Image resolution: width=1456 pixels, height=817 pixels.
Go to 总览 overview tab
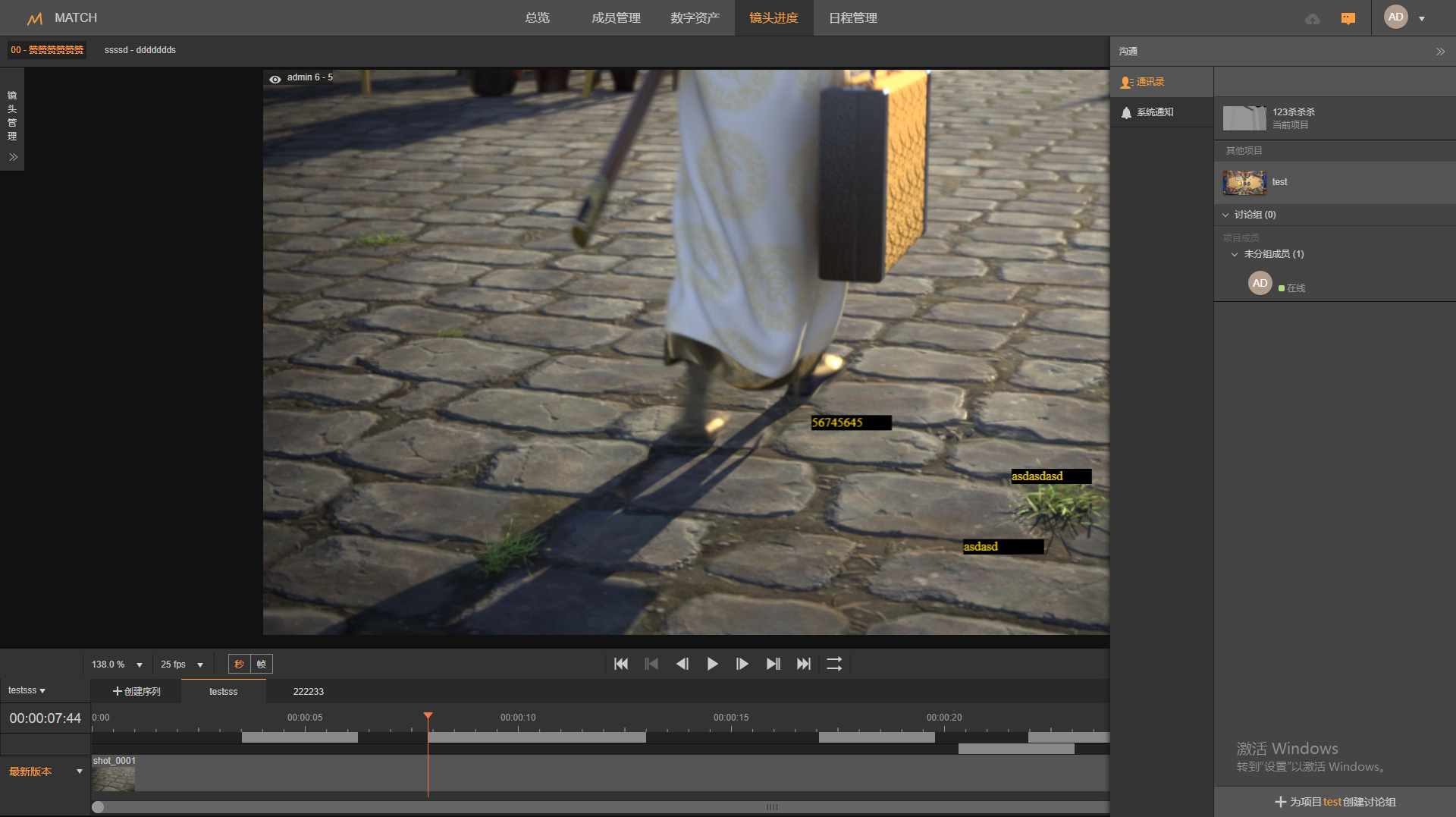point(537,17)
